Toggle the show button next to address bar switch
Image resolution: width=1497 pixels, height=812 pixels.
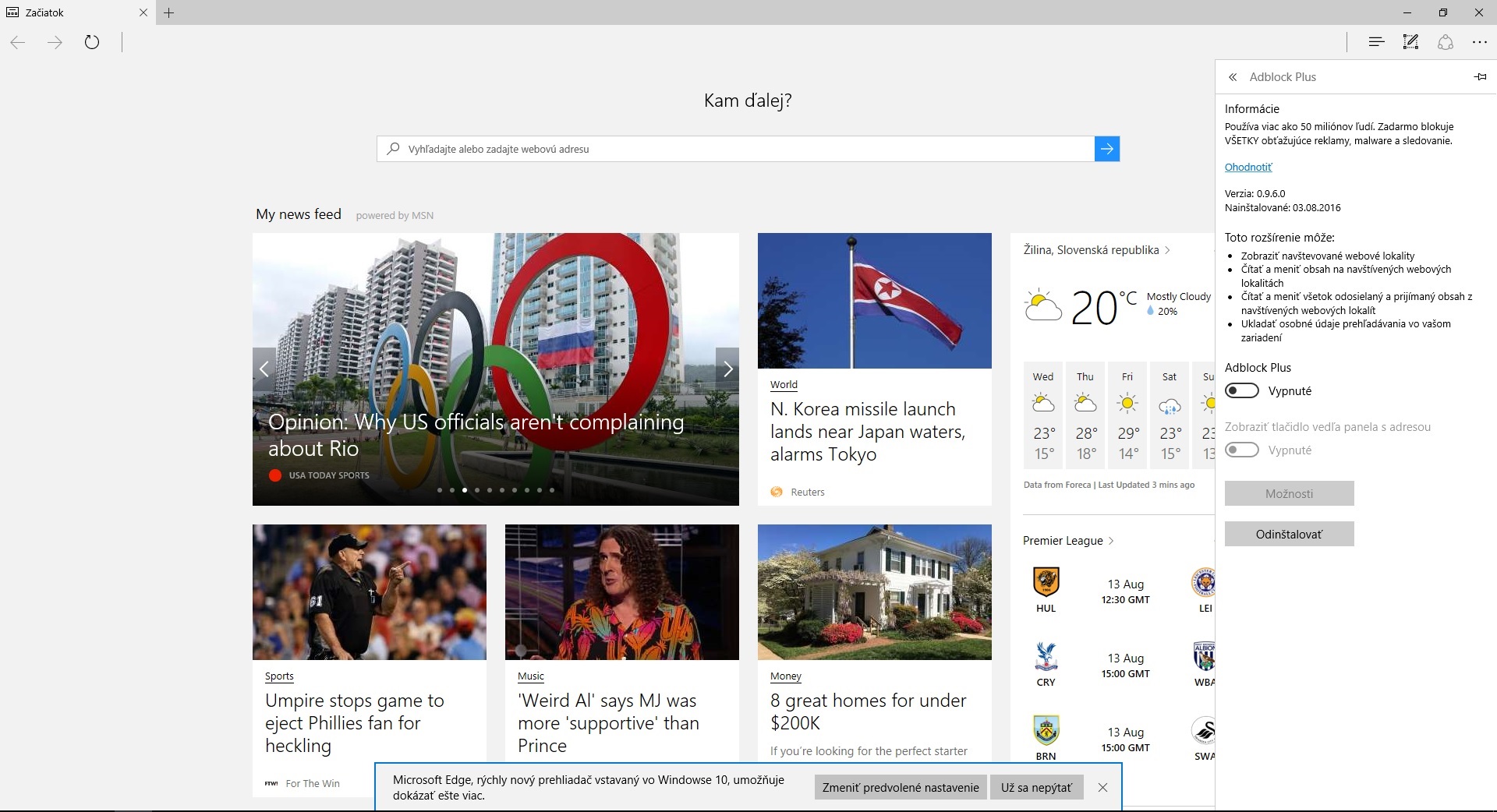[1242, 450]
